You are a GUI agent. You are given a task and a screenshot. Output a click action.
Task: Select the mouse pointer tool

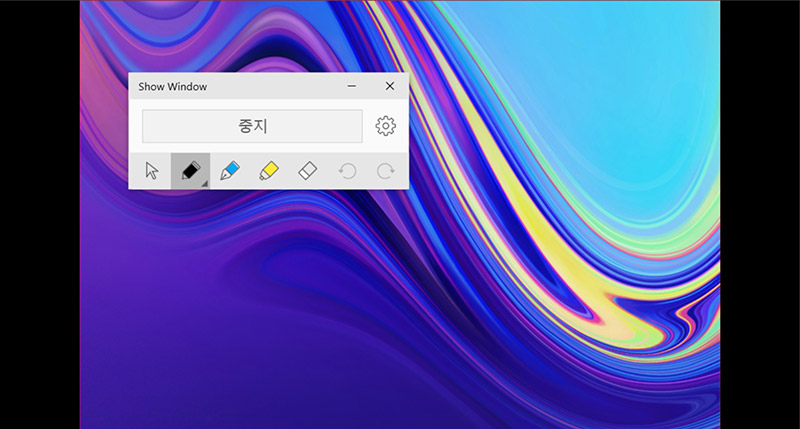click(x=151, y=171)
